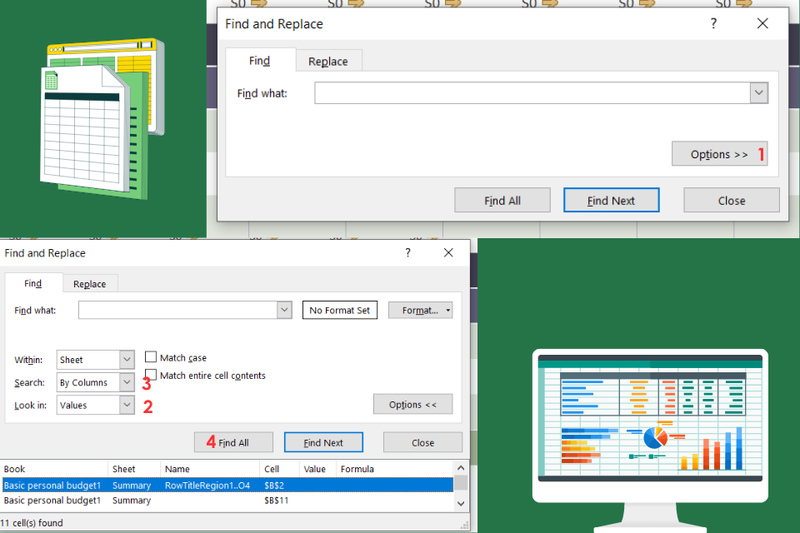Viewport: 800px width, 533px height.
Task: Click the results list scroll down arrow
Action: coord(461,503)
